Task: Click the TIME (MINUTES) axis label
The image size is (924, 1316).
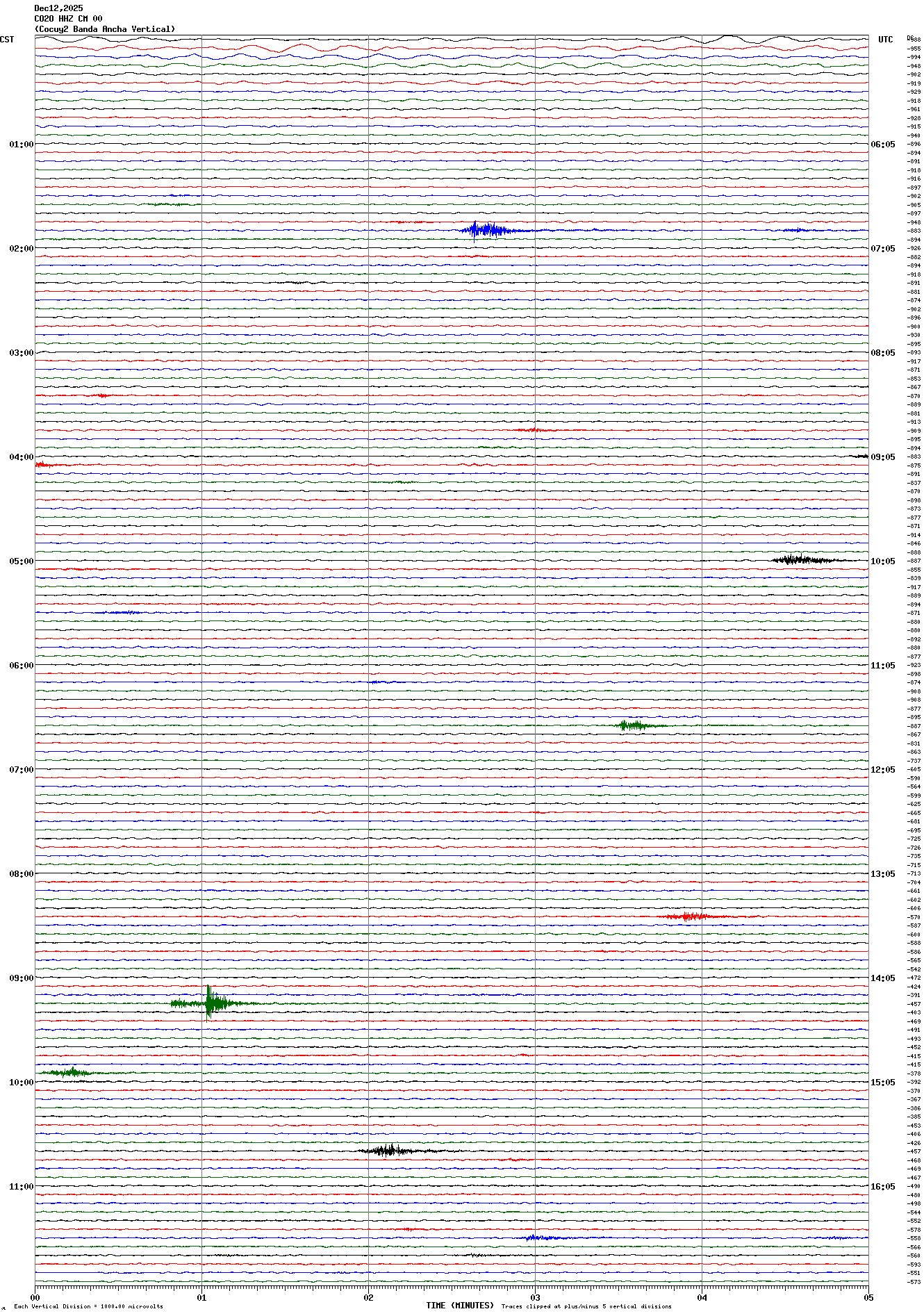Action: [x=460, y=1306]
